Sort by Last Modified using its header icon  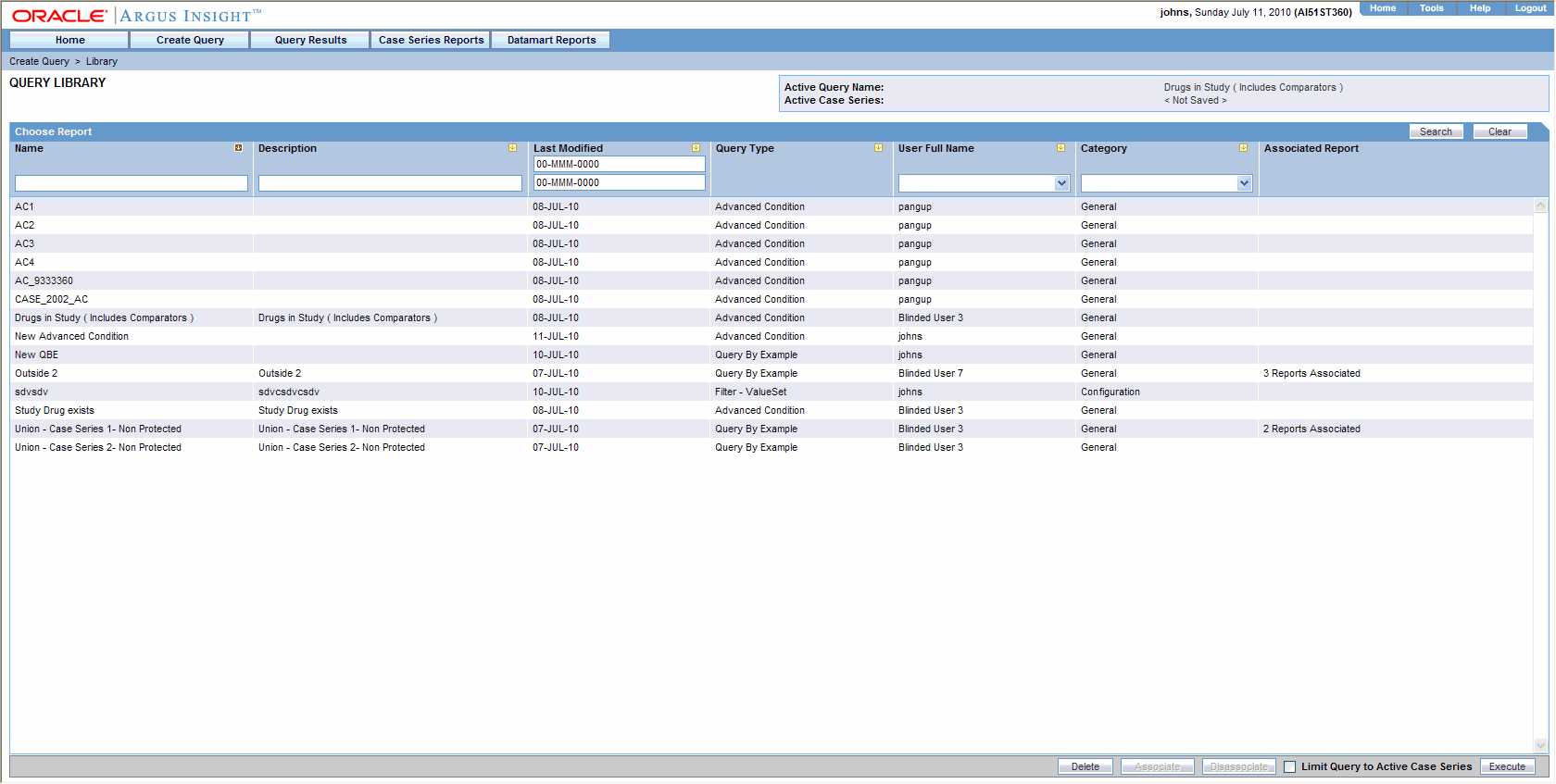696,148
